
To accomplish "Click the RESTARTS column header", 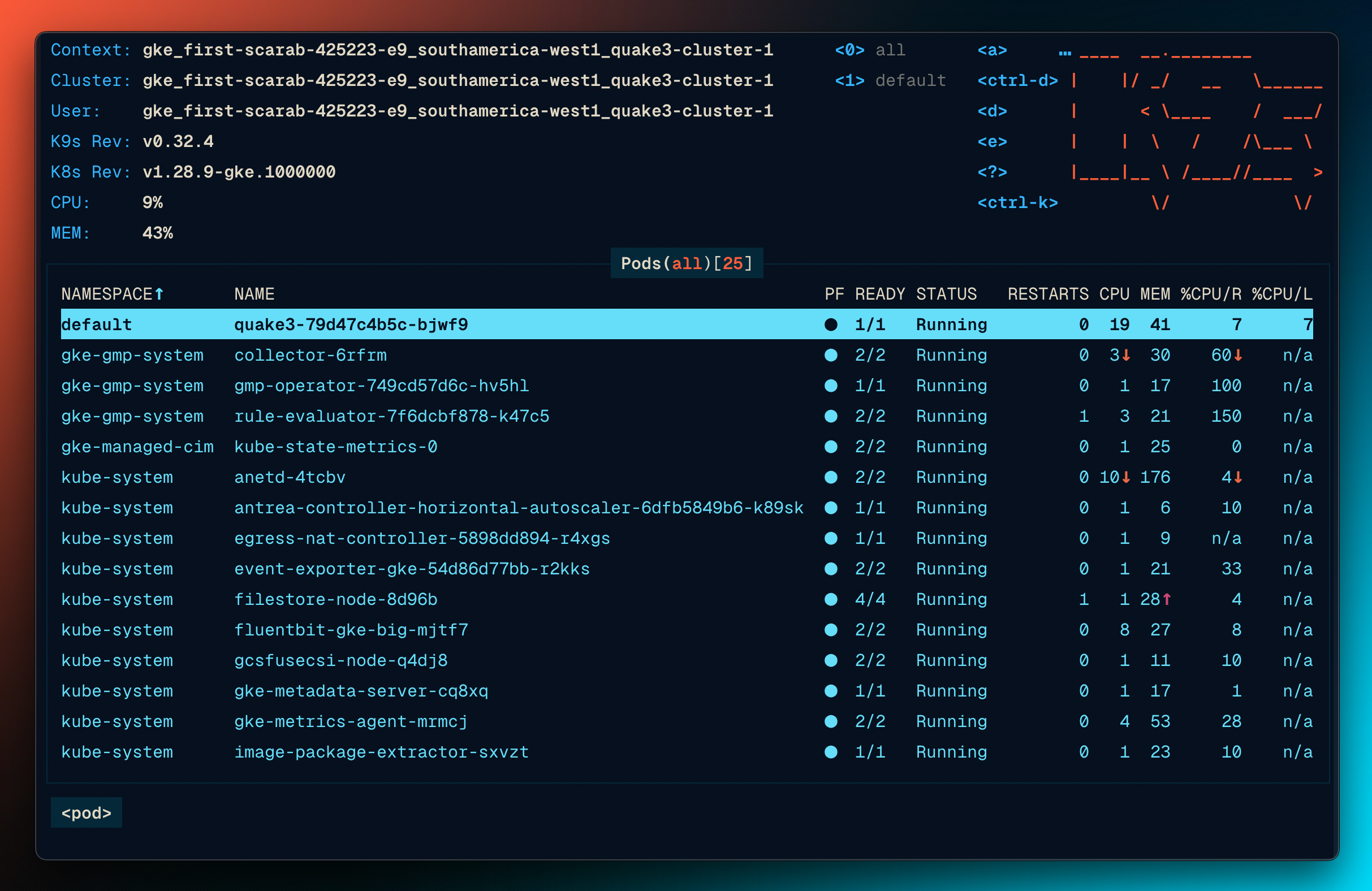I will (1048, 294).
